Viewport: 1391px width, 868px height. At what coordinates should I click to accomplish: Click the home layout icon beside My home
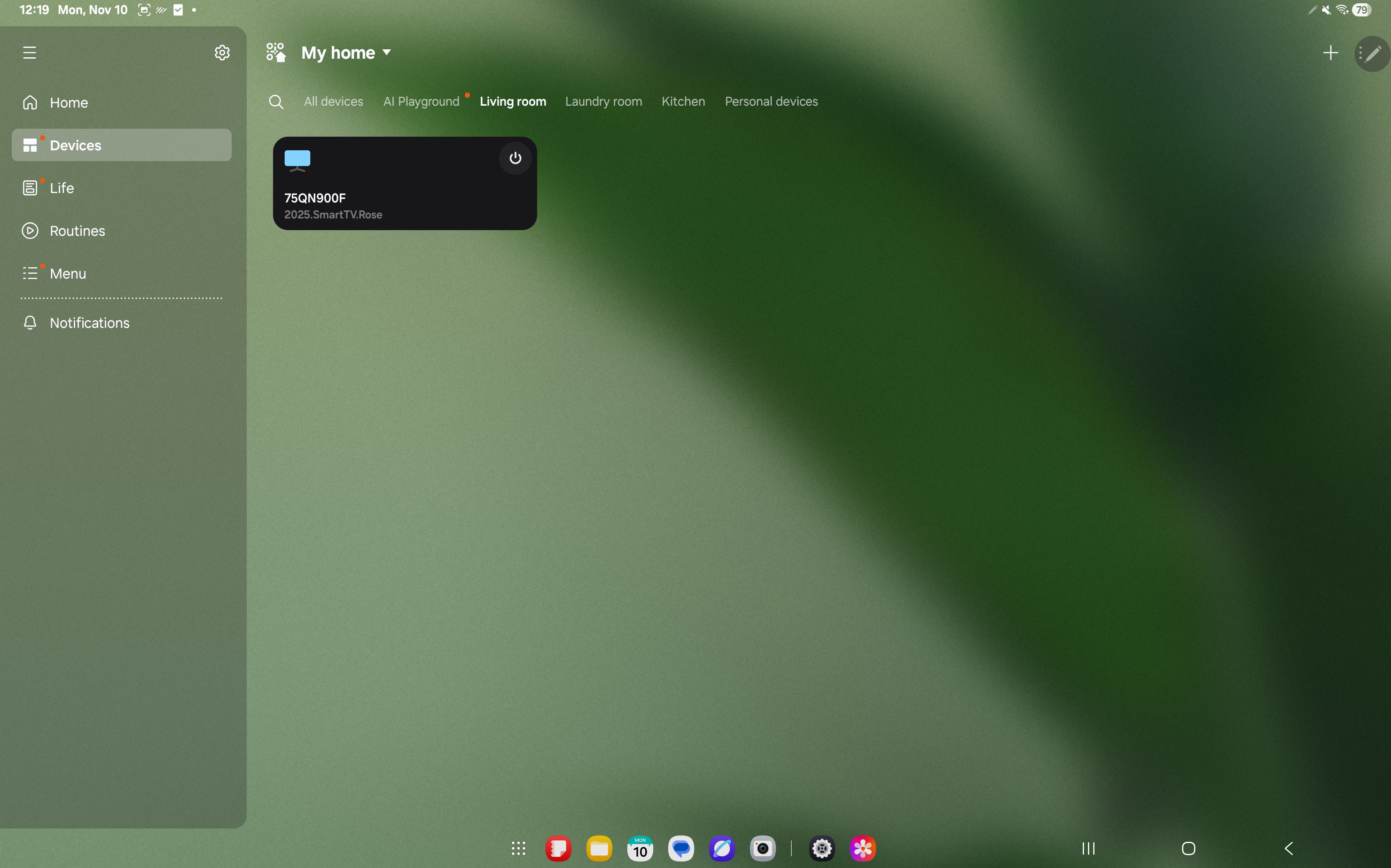click(x=276, y=53)
